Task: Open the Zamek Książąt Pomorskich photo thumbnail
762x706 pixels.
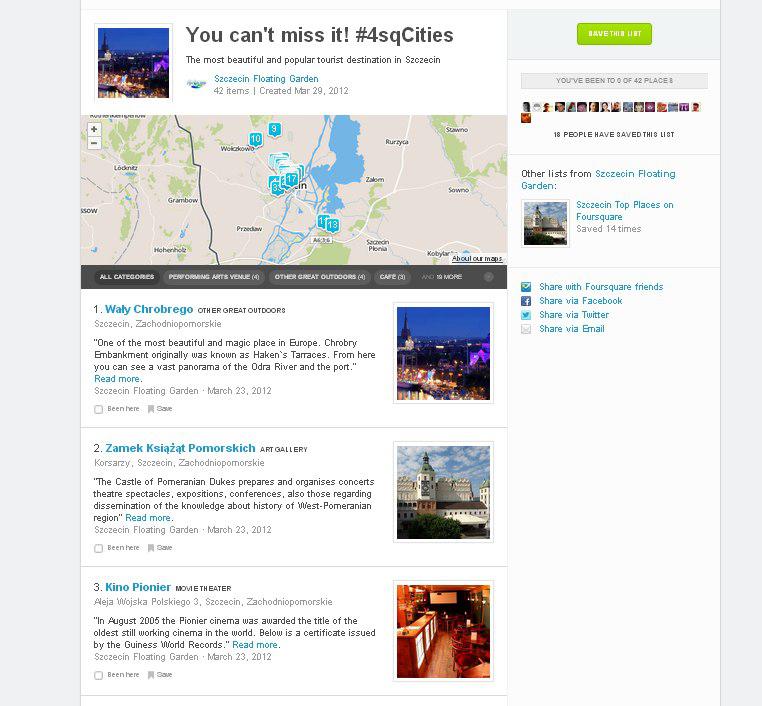Action: point(443,492)
